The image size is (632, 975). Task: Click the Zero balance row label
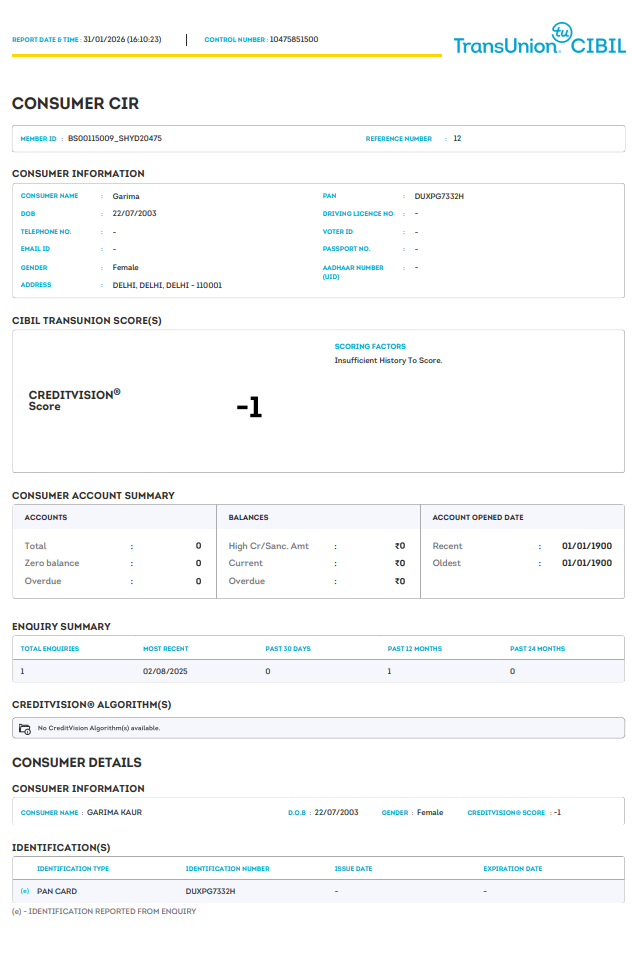coord(52,563)
